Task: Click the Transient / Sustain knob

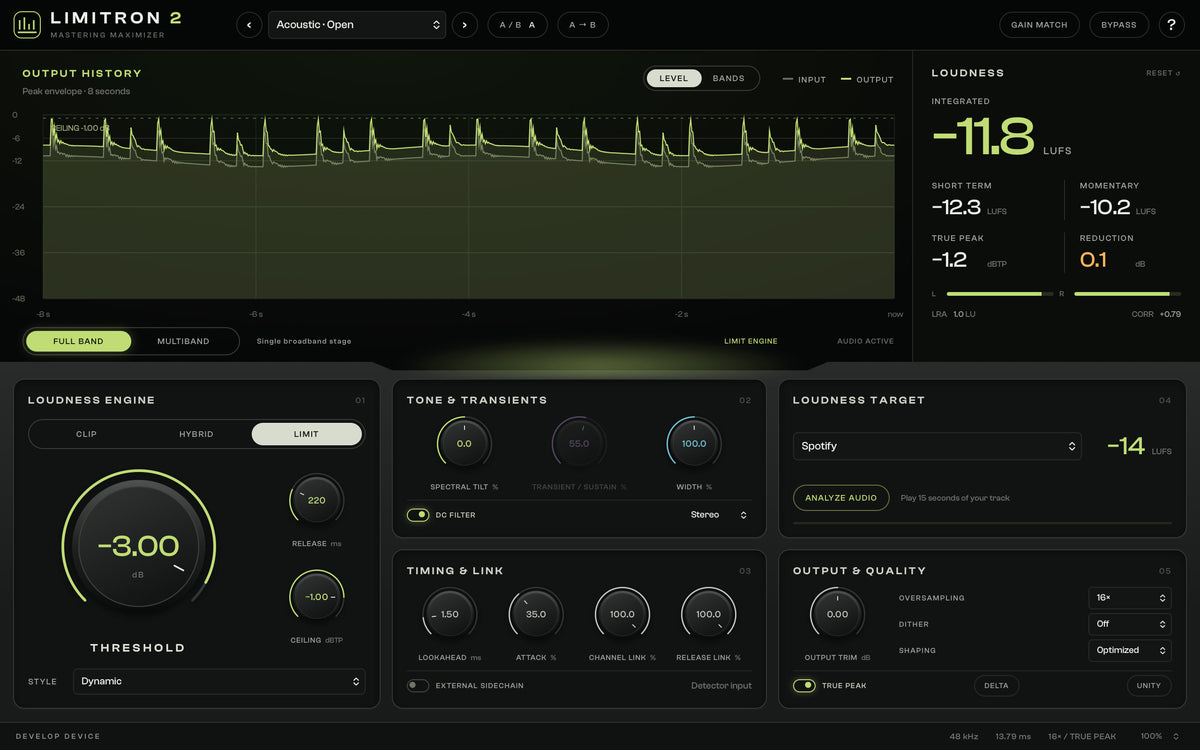Action: (579, 443)
